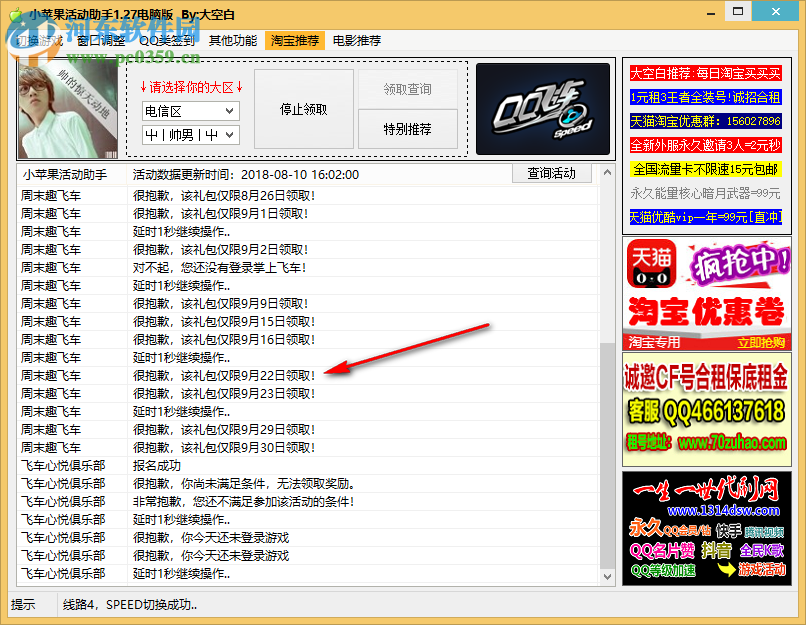806x625 pixels.
Task: Open the 大空白推荐 每日淘宝买买买 link
Action: pos(706,73)
